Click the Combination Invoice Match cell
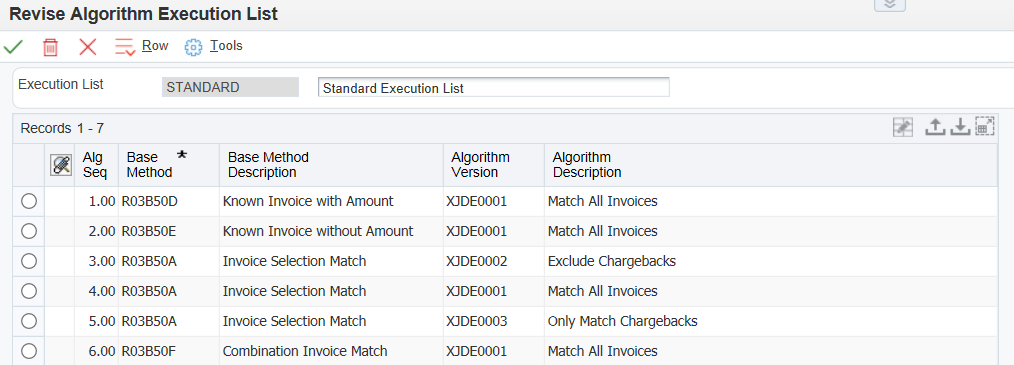Screen dimensions: 1014x365 [x=331, y=351]
